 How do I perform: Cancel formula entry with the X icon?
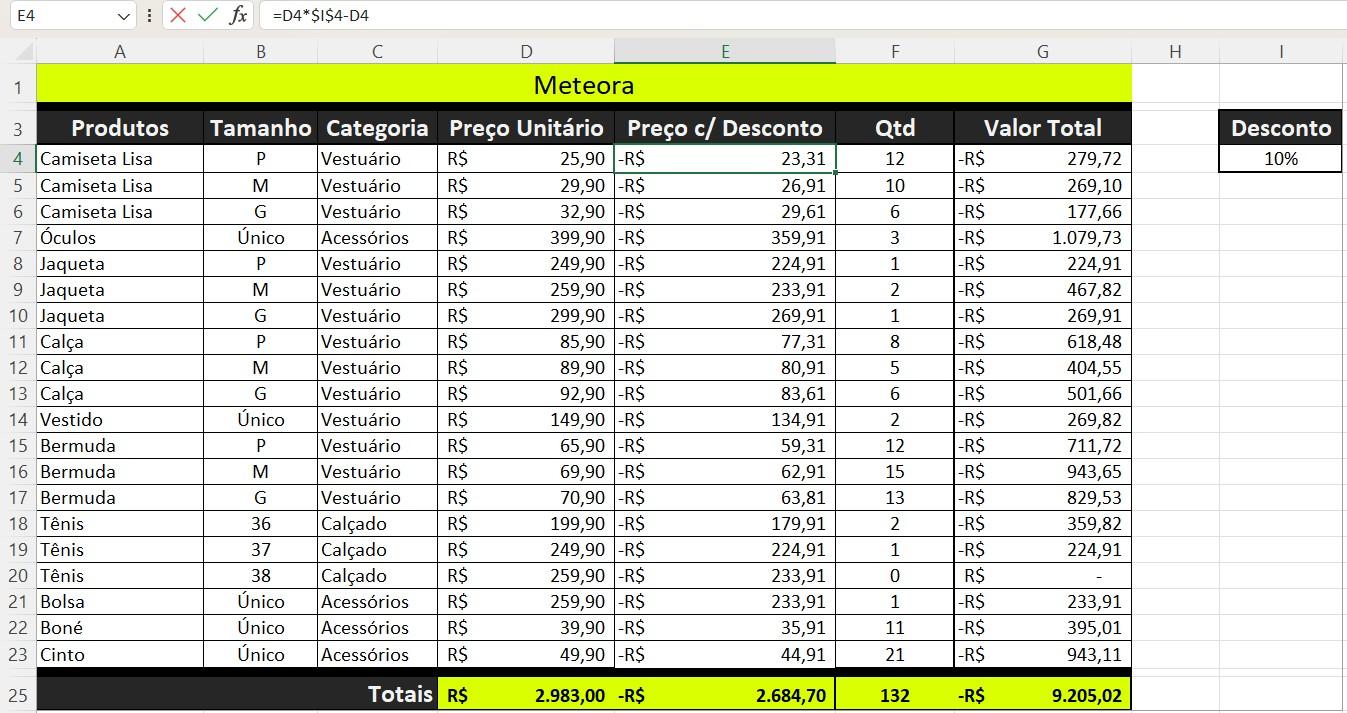click(x=178, y=15)
